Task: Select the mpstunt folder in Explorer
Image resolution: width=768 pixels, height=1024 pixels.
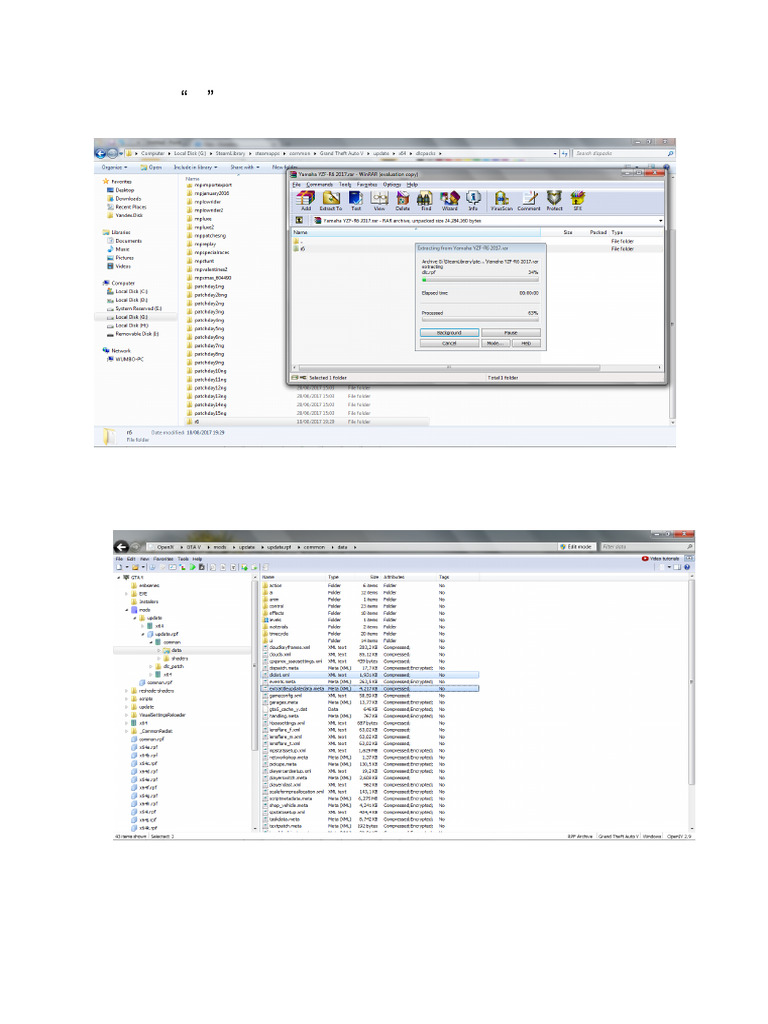Action: coord(200,261)
